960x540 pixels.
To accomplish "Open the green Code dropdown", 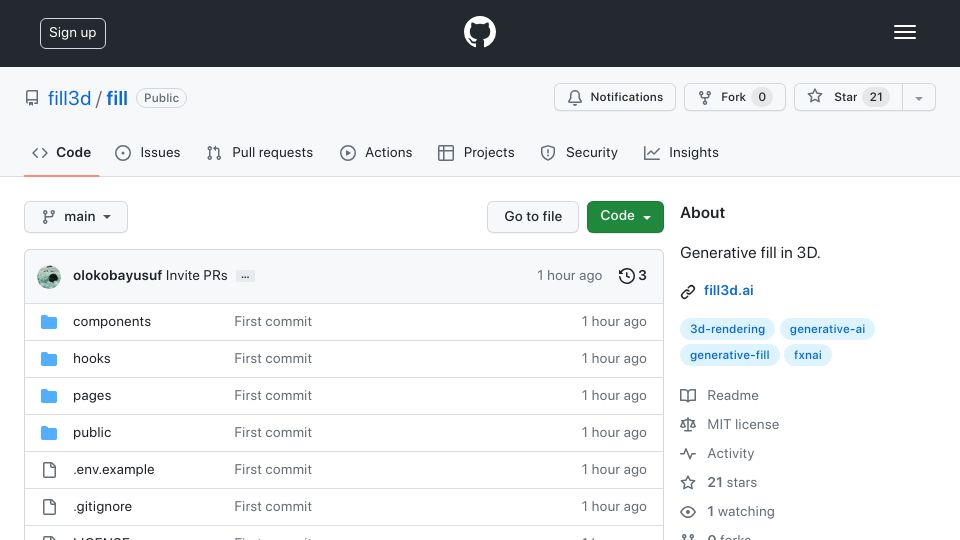I will point(625,217).
